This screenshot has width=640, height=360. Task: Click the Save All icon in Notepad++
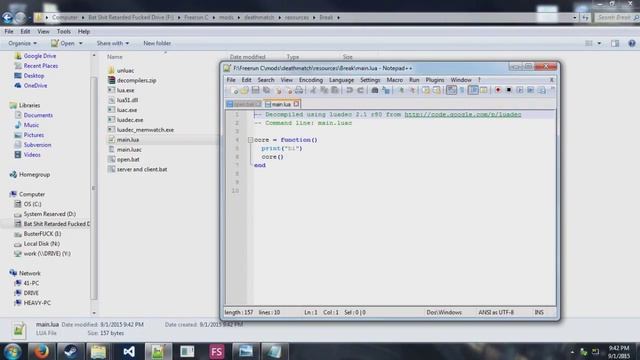pyautogui.click(x=267, y=90)
